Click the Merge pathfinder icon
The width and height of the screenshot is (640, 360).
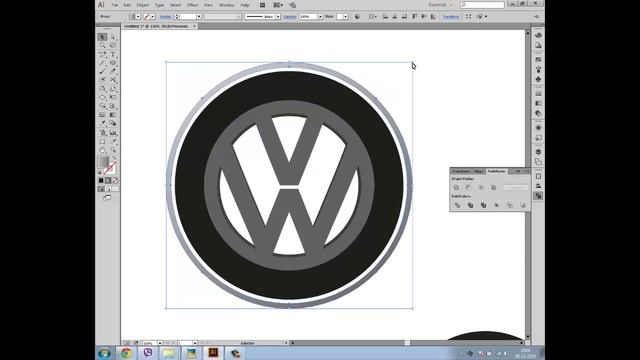click(483, 205)
